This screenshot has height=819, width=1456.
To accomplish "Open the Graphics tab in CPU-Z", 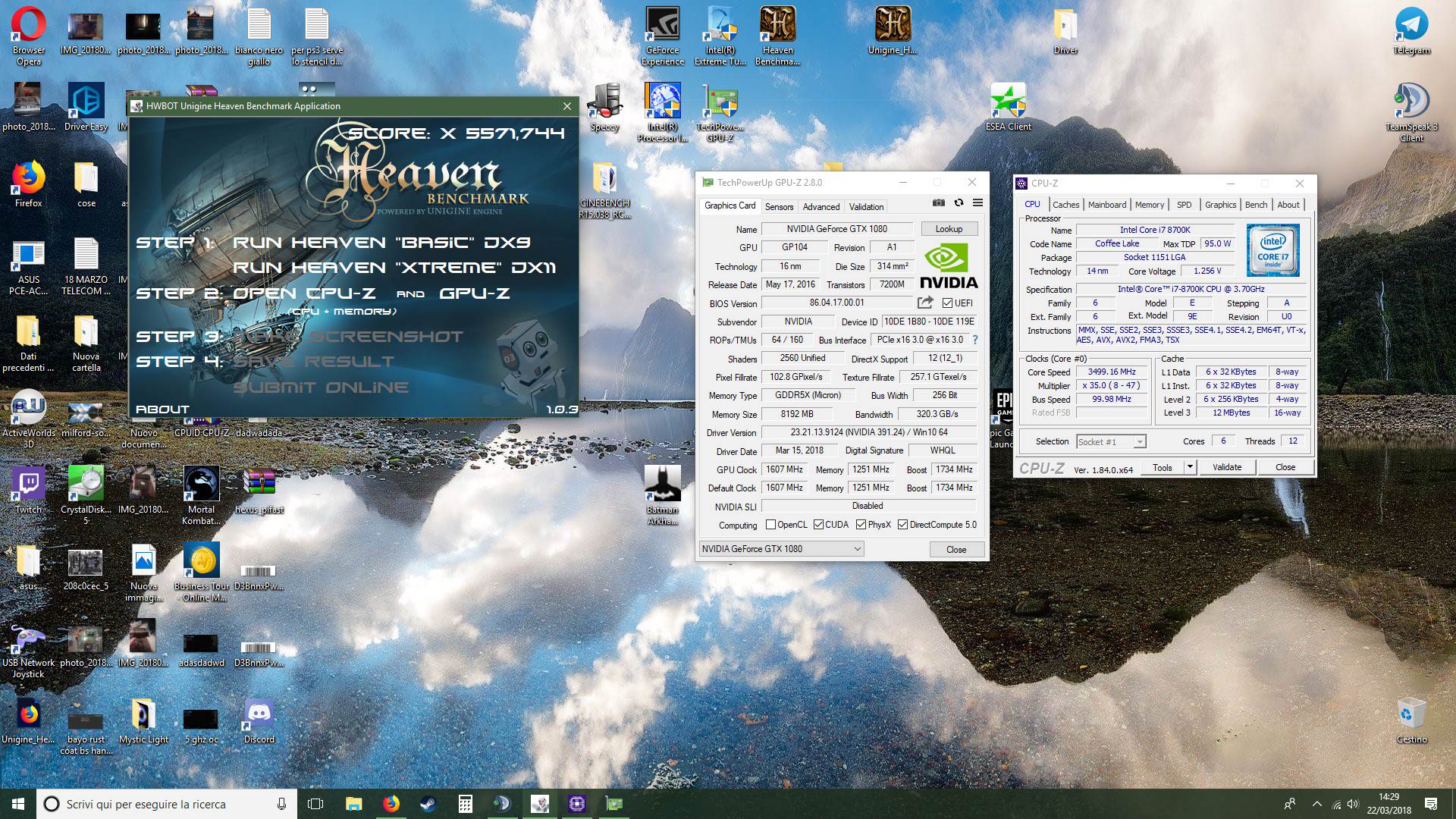I will tap(1220, 205).
